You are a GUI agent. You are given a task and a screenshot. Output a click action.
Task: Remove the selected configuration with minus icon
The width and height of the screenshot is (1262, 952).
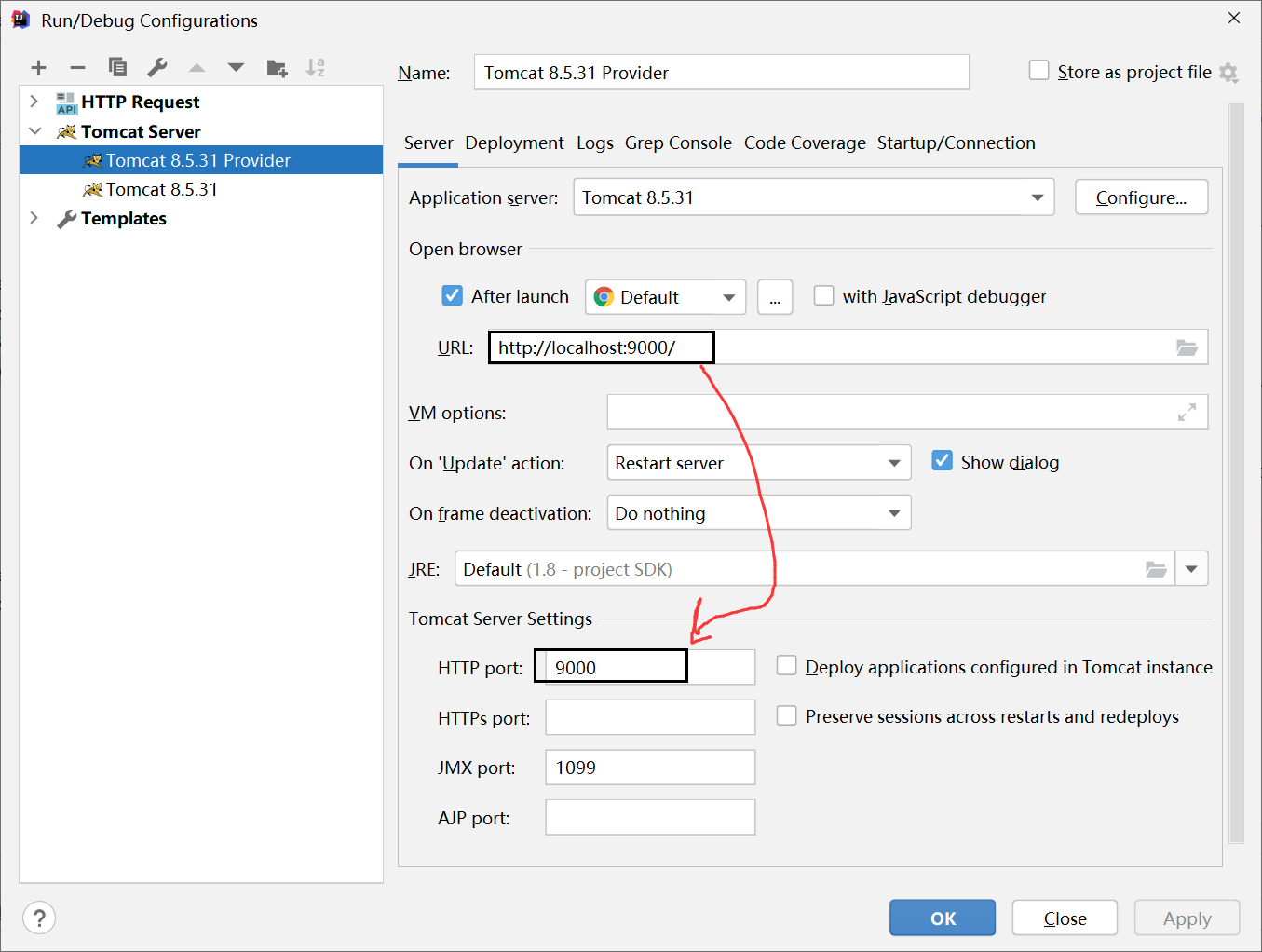pyautogui.click(x=77, y=67)
